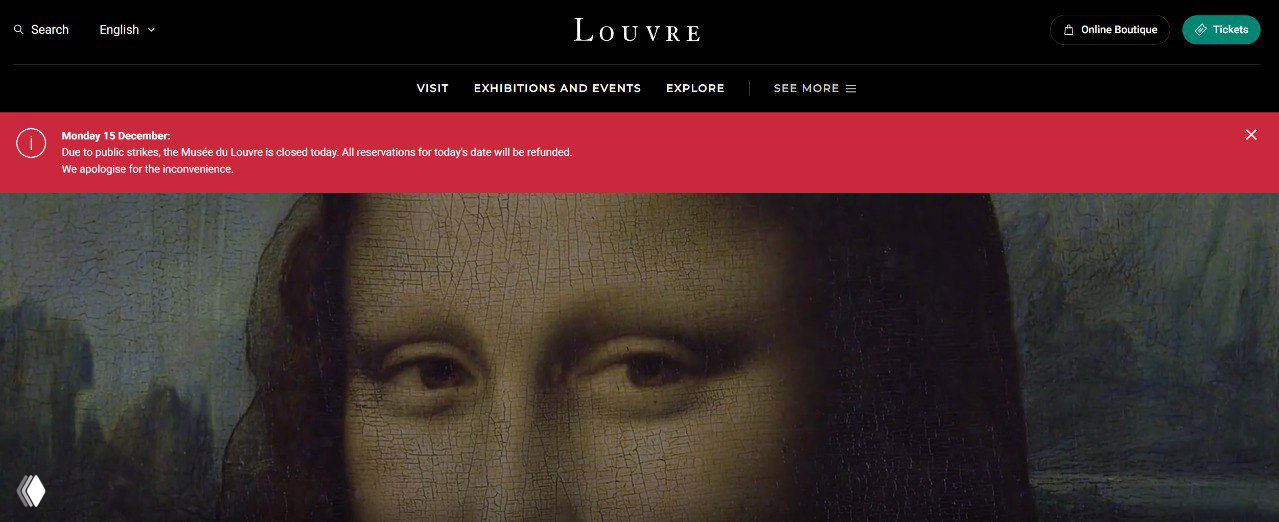The image size is (1279, 522).
Task: Click the layered chevron badge icon bottom-left
Action: click(x=31, y=490)
